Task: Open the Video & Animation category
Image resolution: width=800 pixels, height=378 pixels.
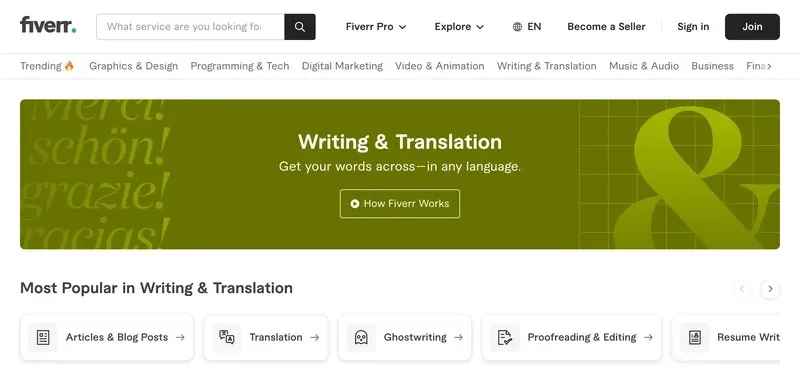Action: pyautogui.click(x=440, y=66)
